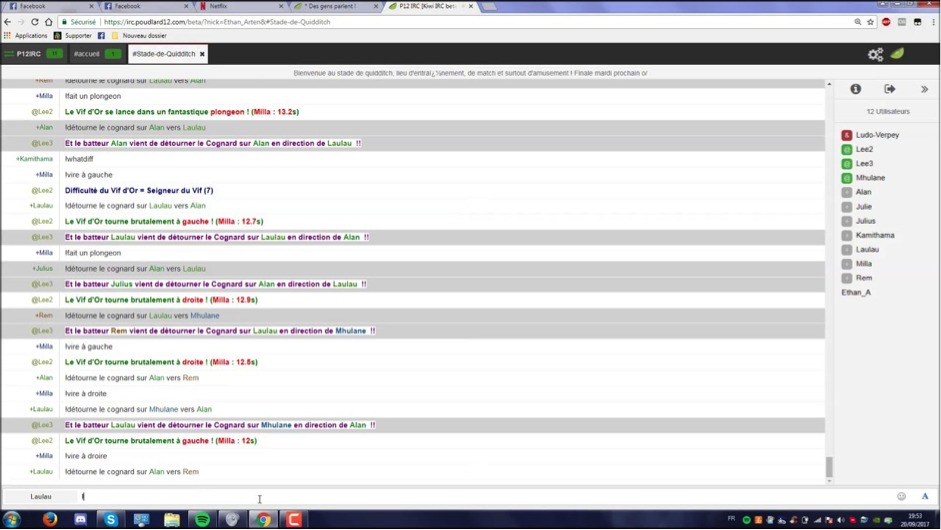Go to browser home page icon
This screenshot has height=530, width=941.
tap(49, 22)
